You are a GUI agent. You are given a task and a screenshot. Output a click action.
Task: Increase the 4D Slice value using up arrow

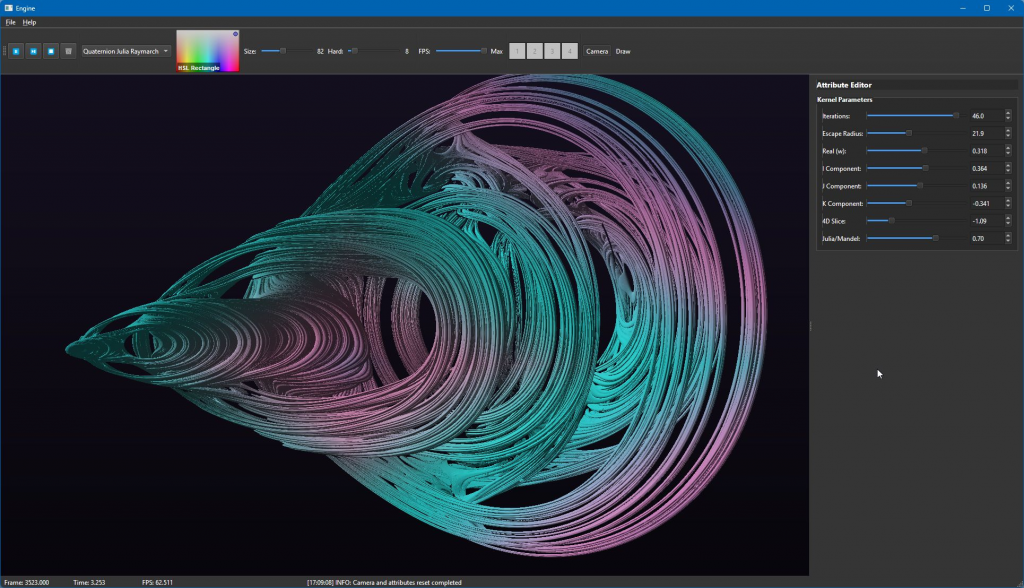point(1008,219)
